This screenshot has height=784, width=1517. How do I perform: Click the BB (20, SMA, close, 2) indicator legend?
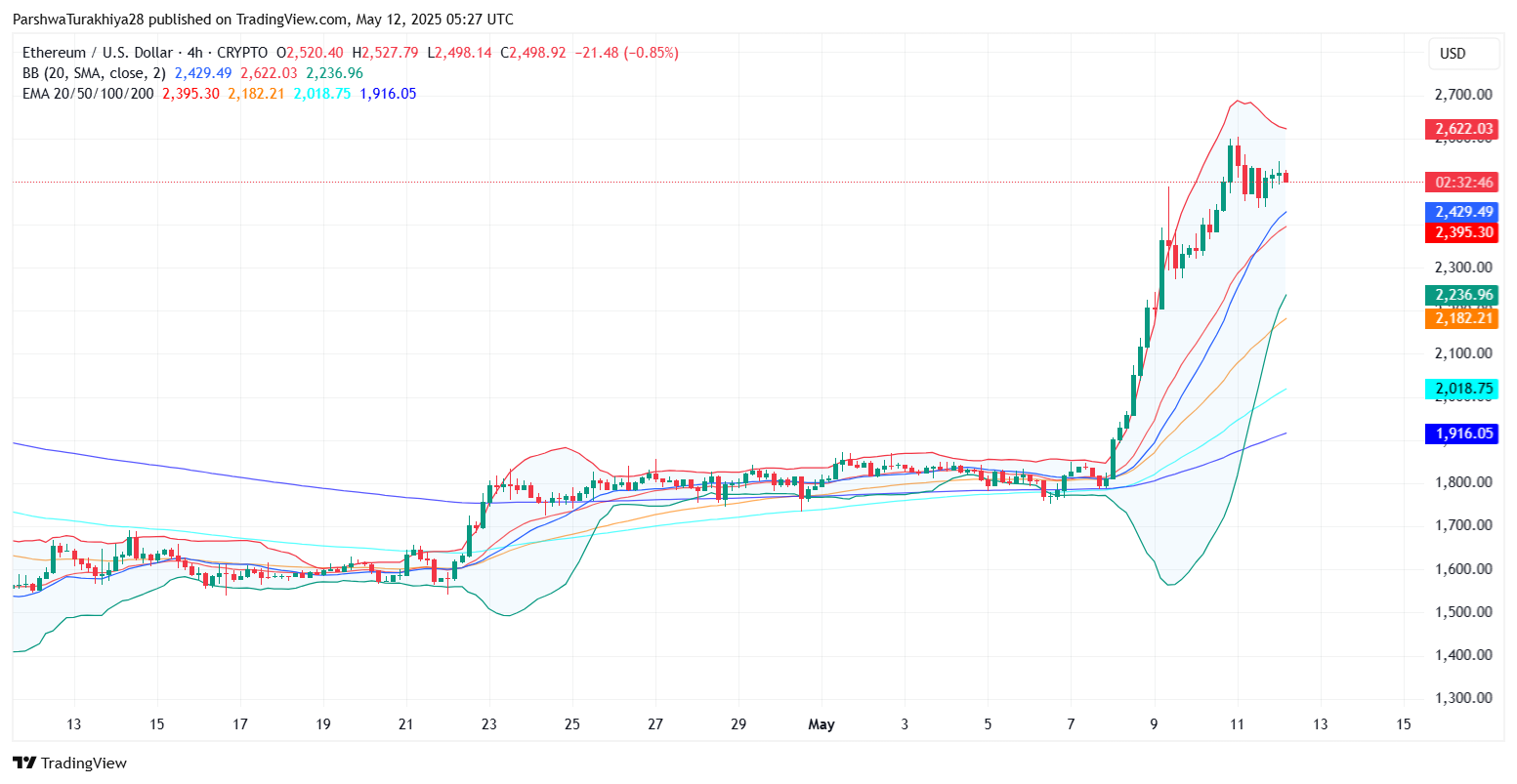94,73
